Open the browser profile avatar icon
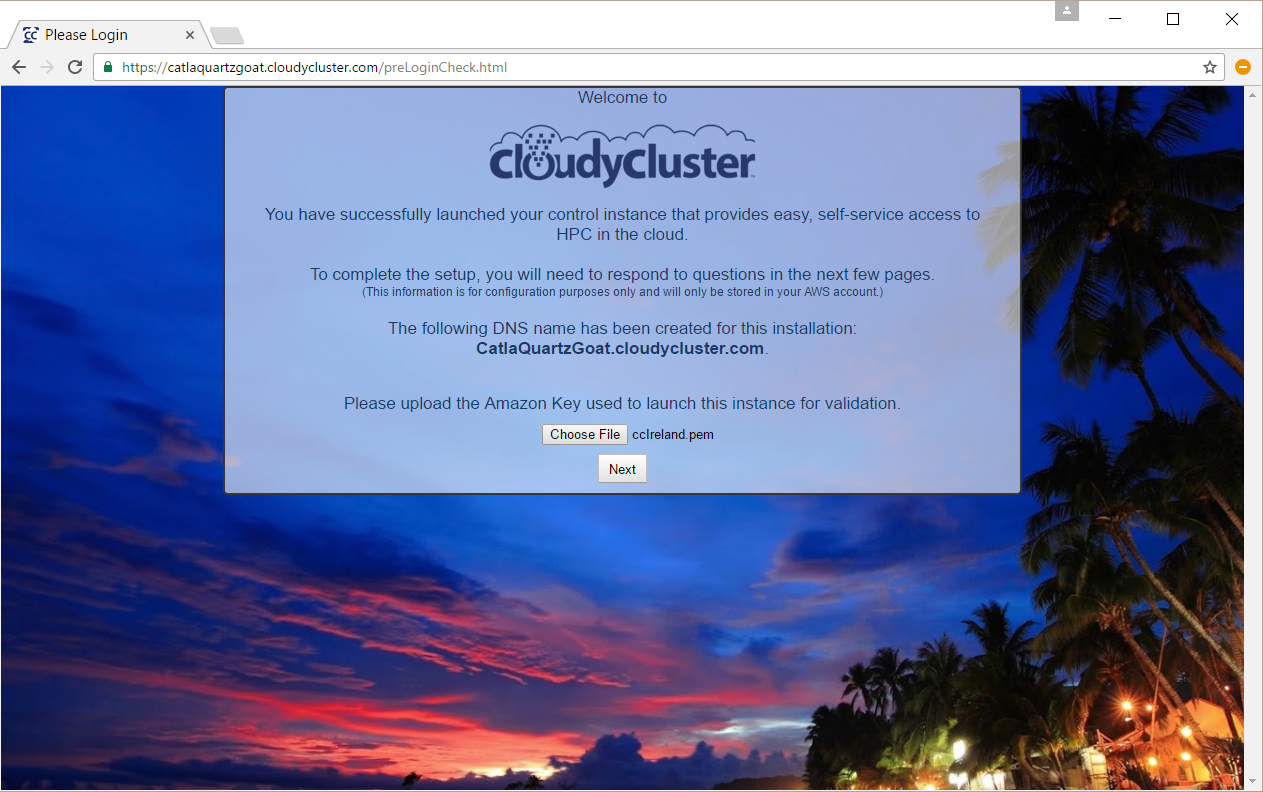 point(1066,11)
